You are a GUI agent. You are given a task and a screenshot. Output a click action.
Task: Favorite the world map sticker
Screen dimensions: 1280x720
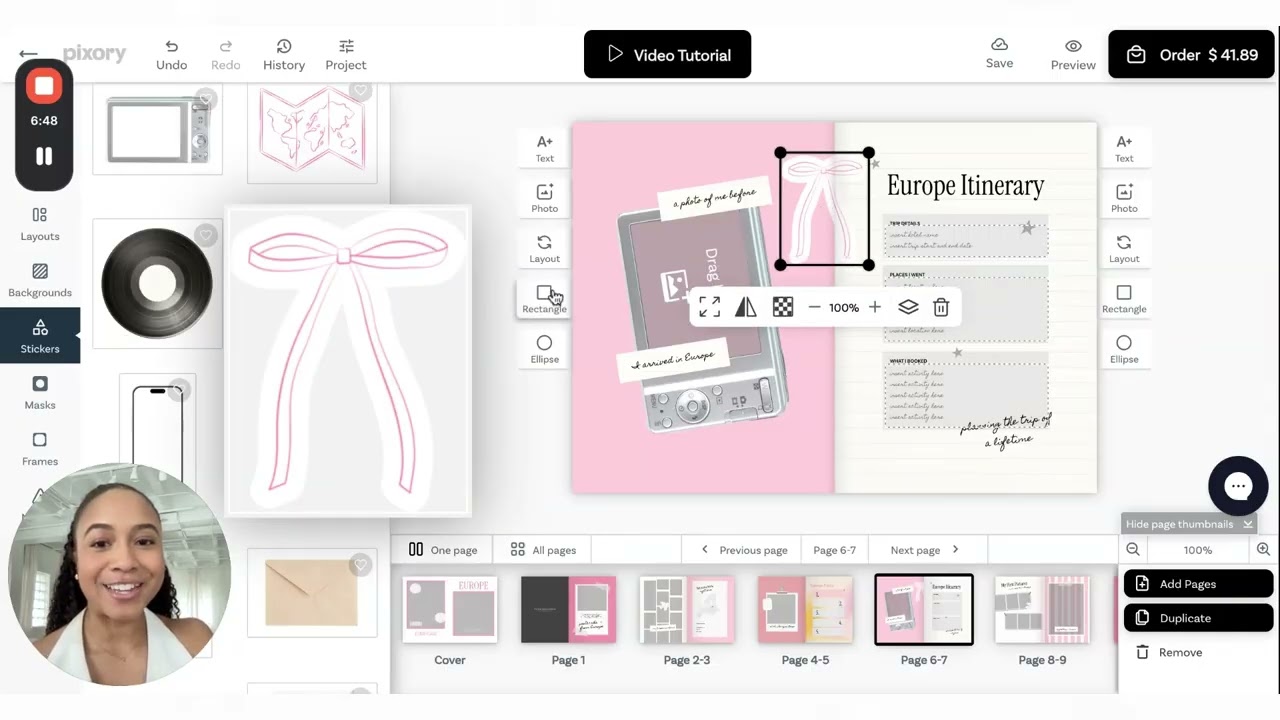coord(361,91)
